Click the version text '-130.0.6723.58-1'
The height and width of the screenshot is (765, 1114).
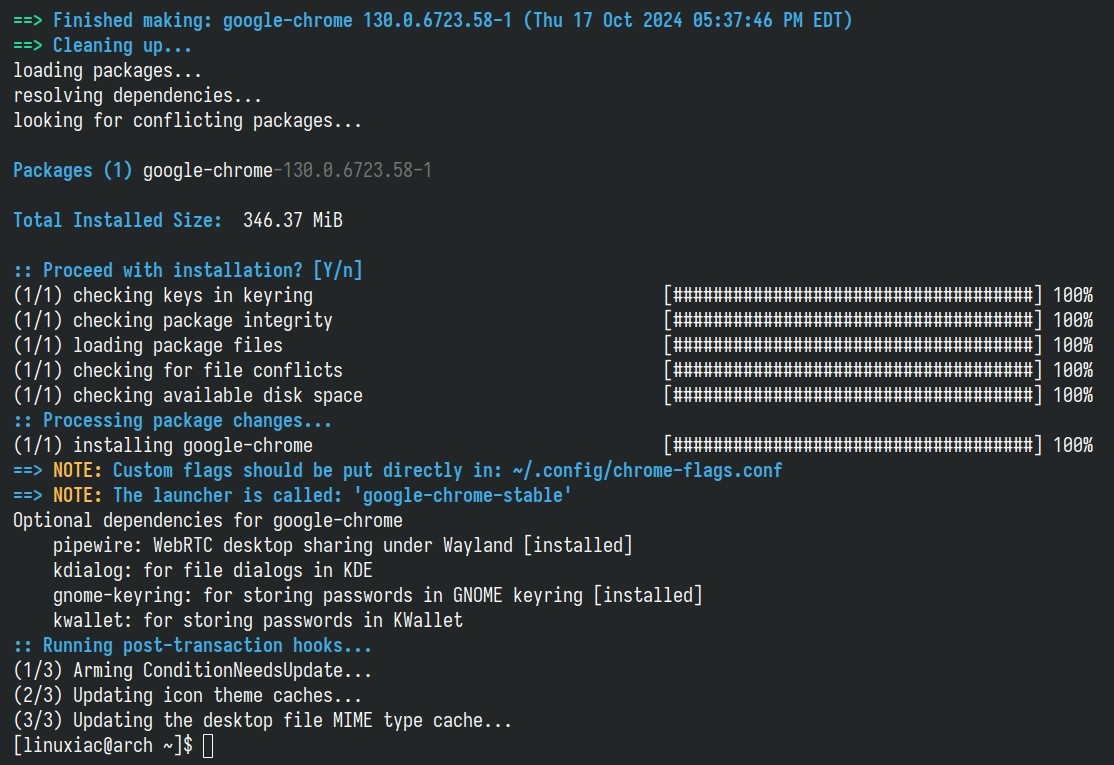point(352,170)
